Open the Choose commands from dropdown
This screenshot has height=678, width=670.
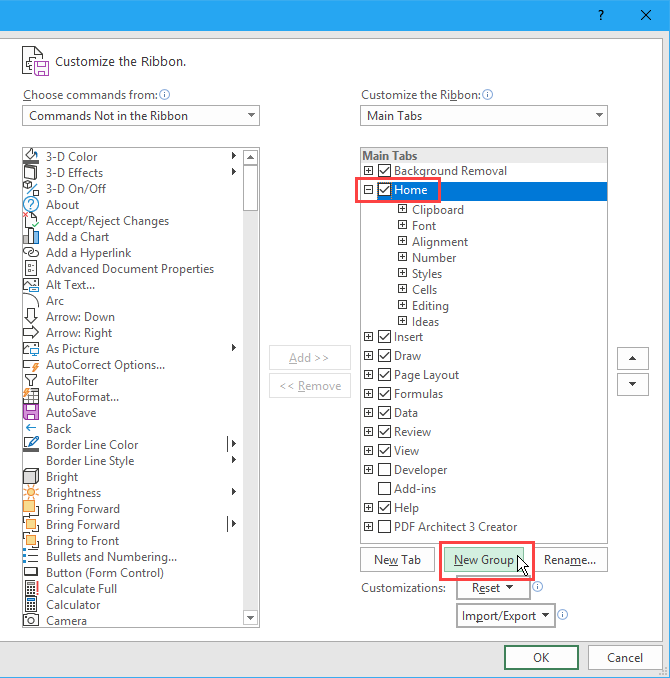coord(140,116)
